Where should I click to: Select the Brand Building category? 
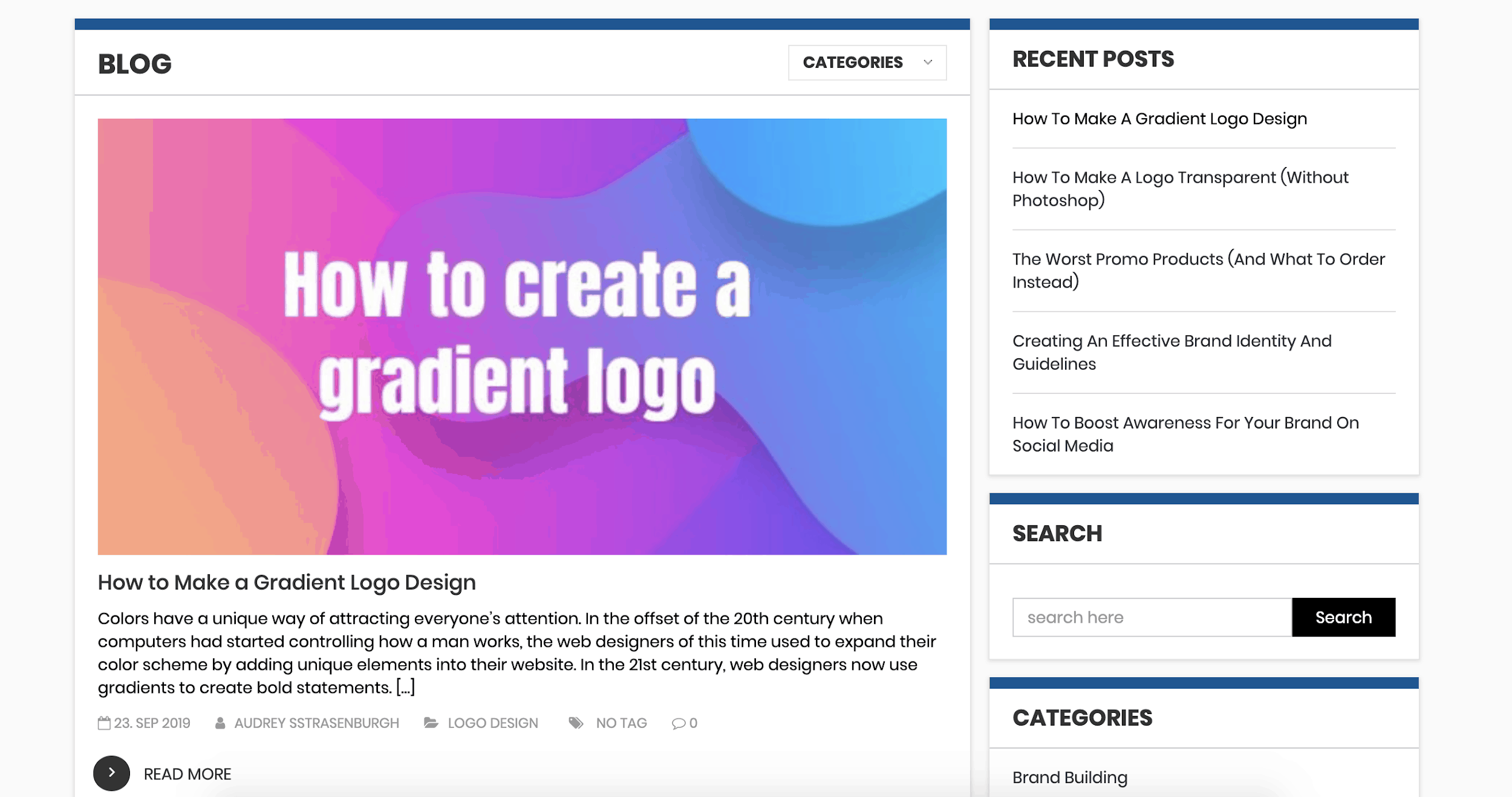1069,777
